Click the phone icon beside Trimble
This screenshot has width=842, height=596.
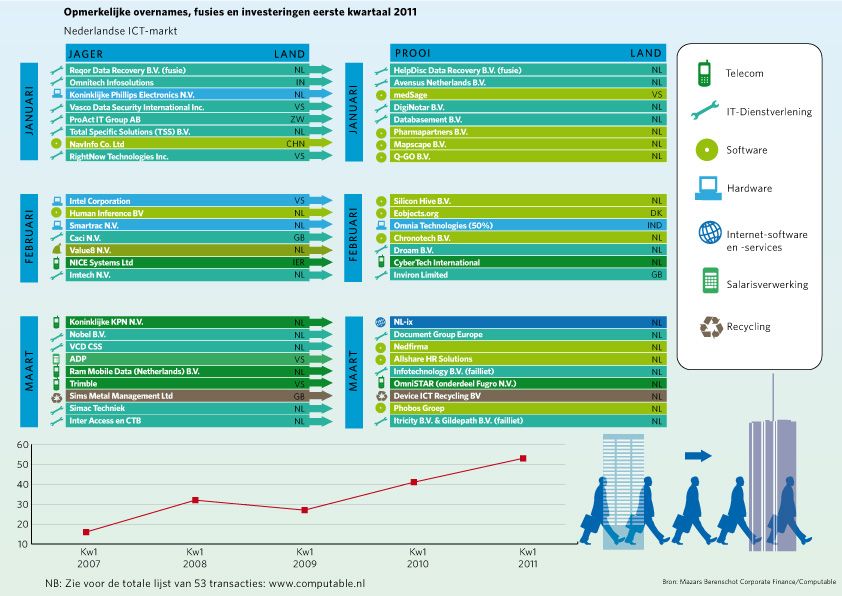pyautogui.click(x=56, y=384)
